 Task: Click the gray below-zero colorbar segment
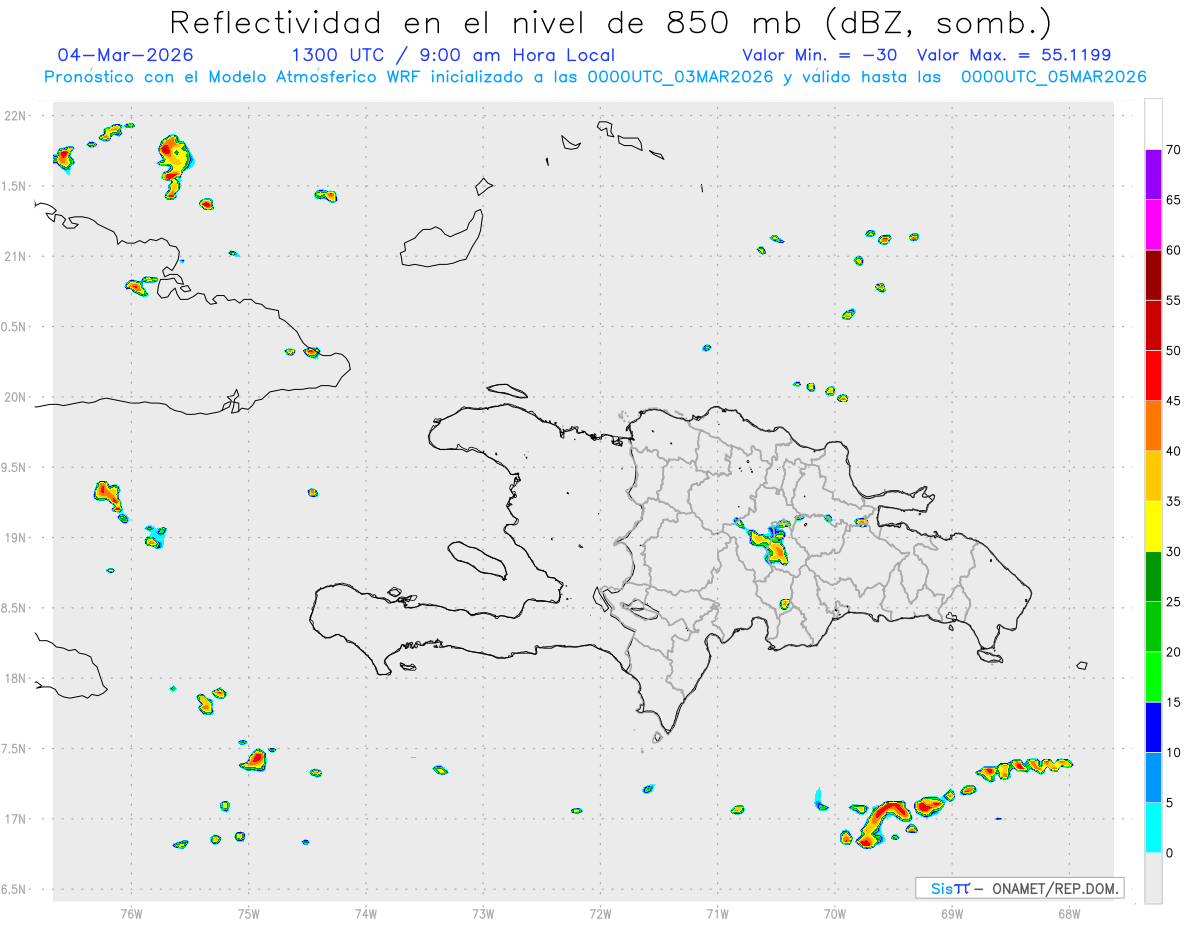coord(1153,878)
